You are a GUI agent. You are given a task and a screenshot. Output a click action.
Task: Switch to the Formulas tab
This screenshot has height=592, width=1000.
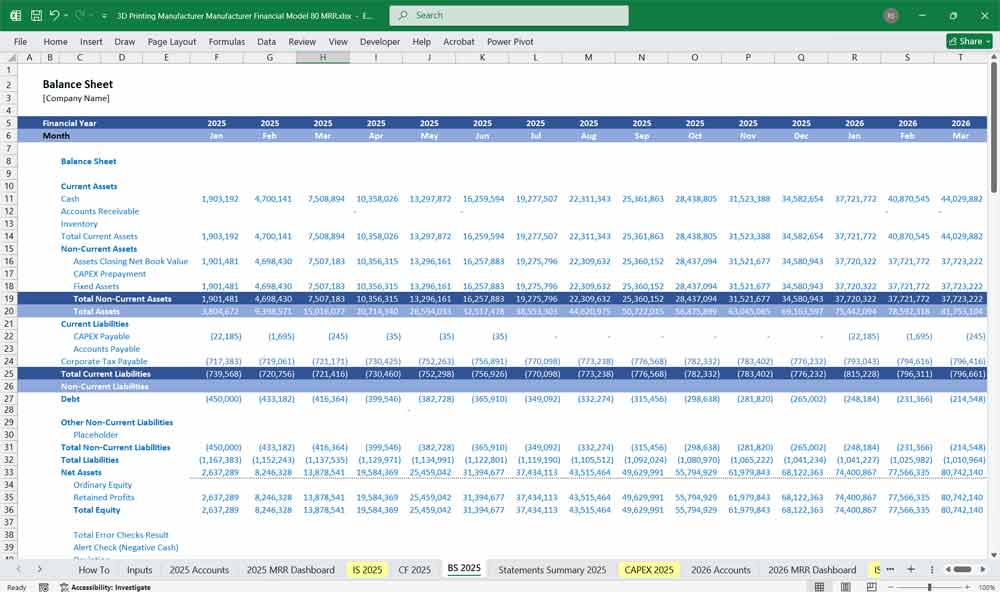[226, 41]
